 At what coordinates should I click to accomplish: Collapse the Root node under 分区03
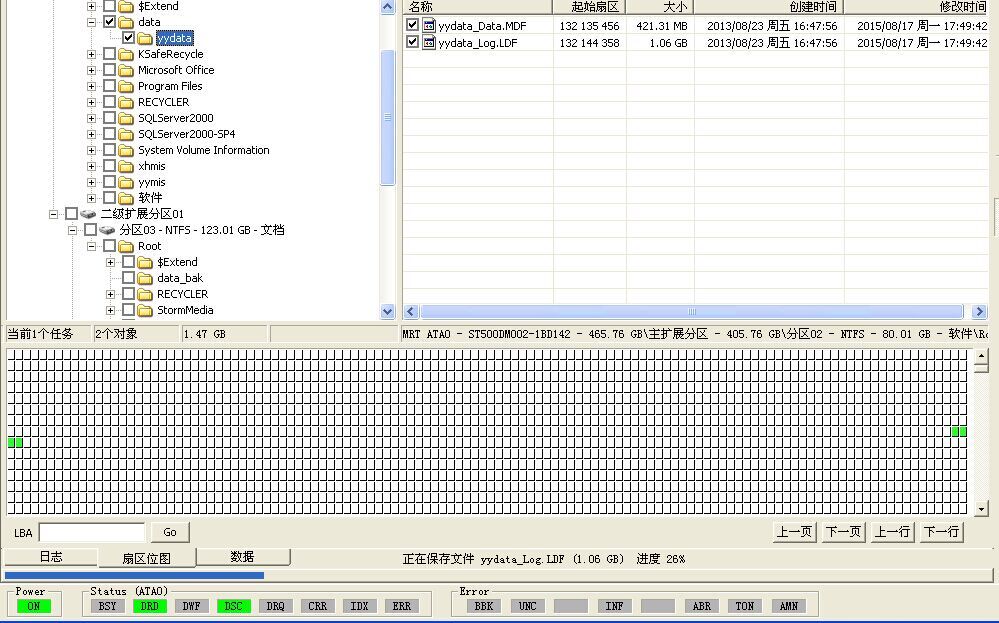click(x=91, y=246)
